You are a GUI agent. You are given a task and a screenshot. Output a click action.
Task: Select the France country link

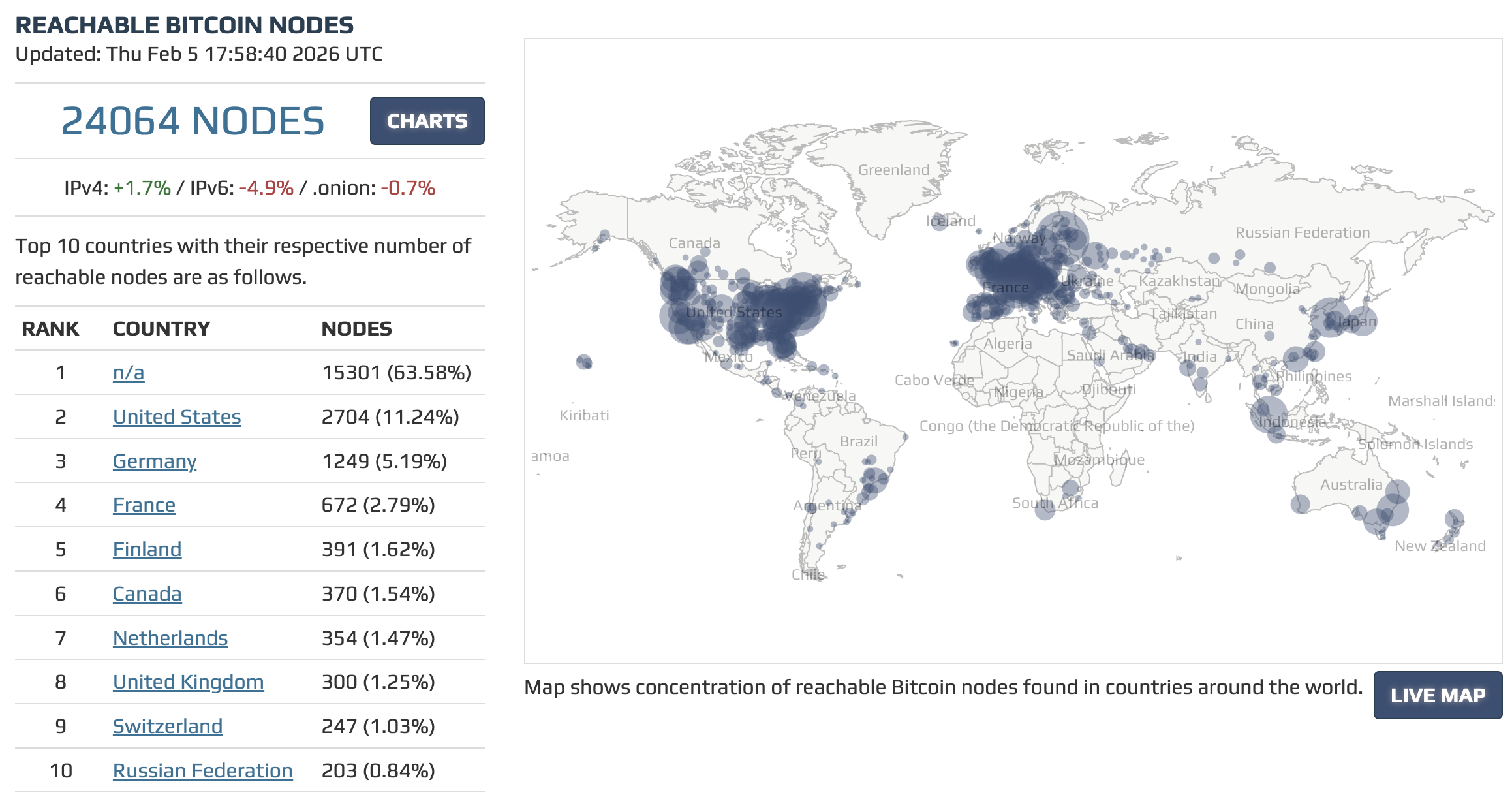coord(144,505)
